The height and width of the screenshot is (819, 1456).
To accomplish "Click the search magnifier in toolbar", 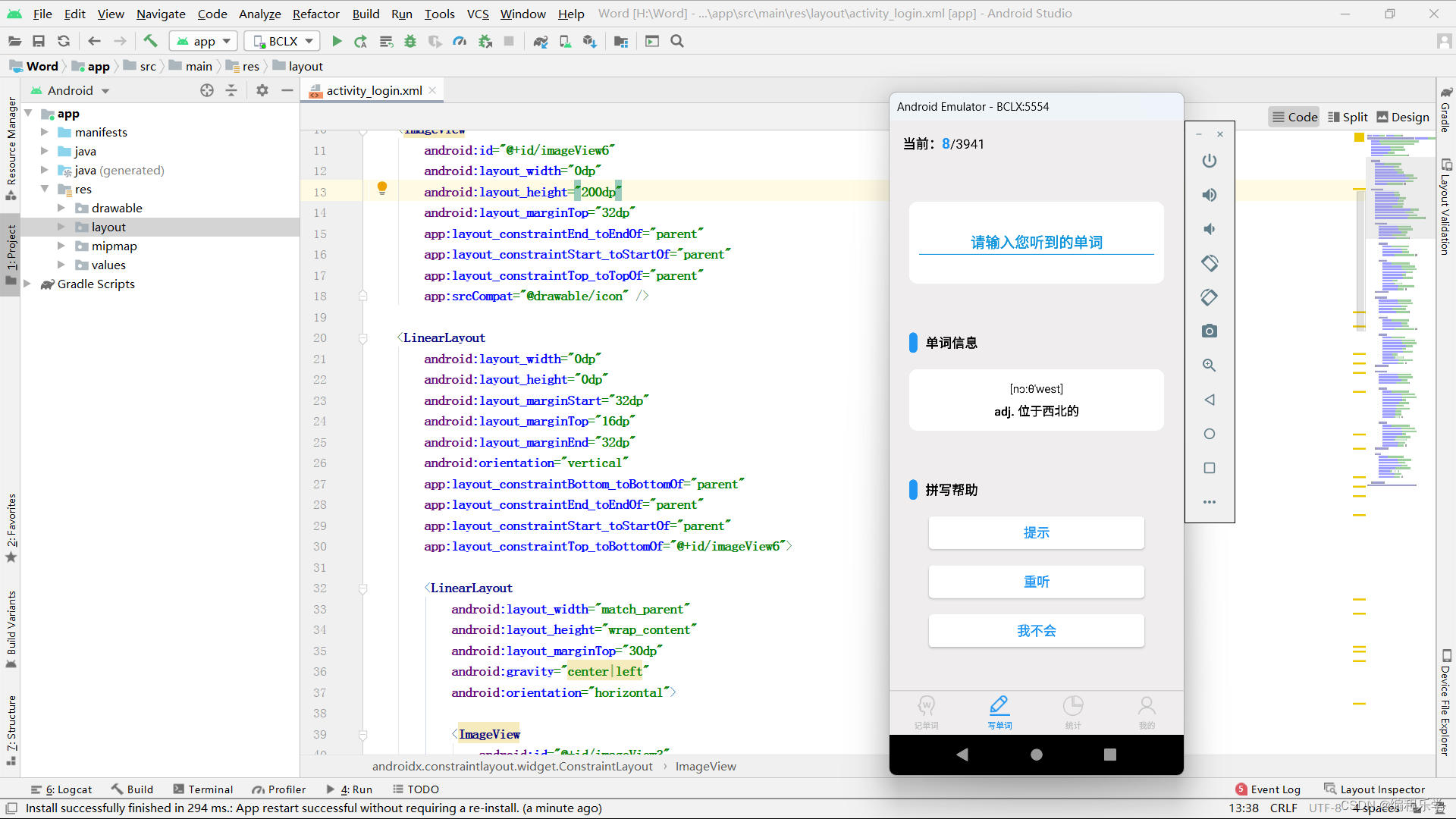I will click(x=677, y=42).
